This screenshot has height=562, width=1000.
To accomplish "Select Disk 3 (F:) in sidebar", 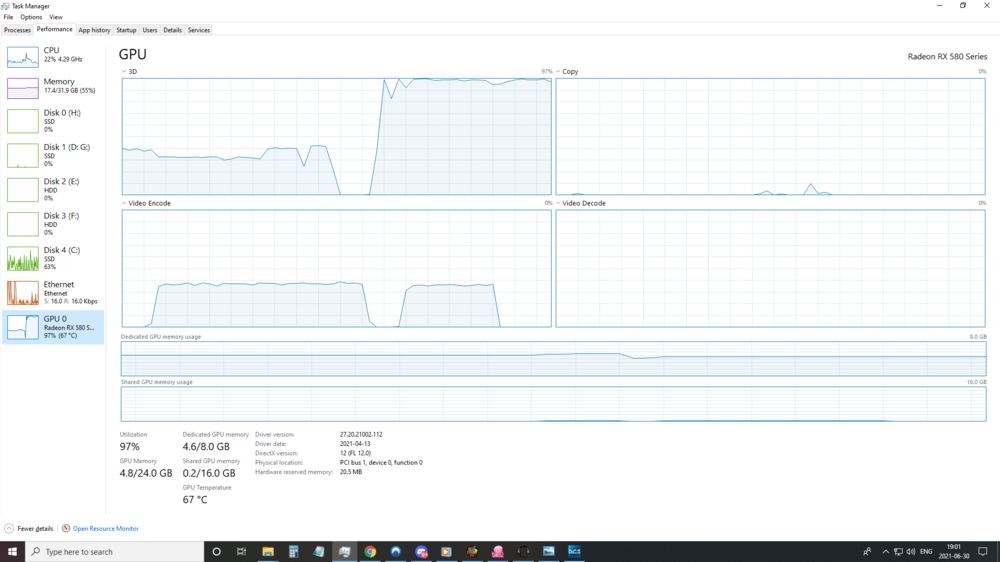I will coord(53,225).
